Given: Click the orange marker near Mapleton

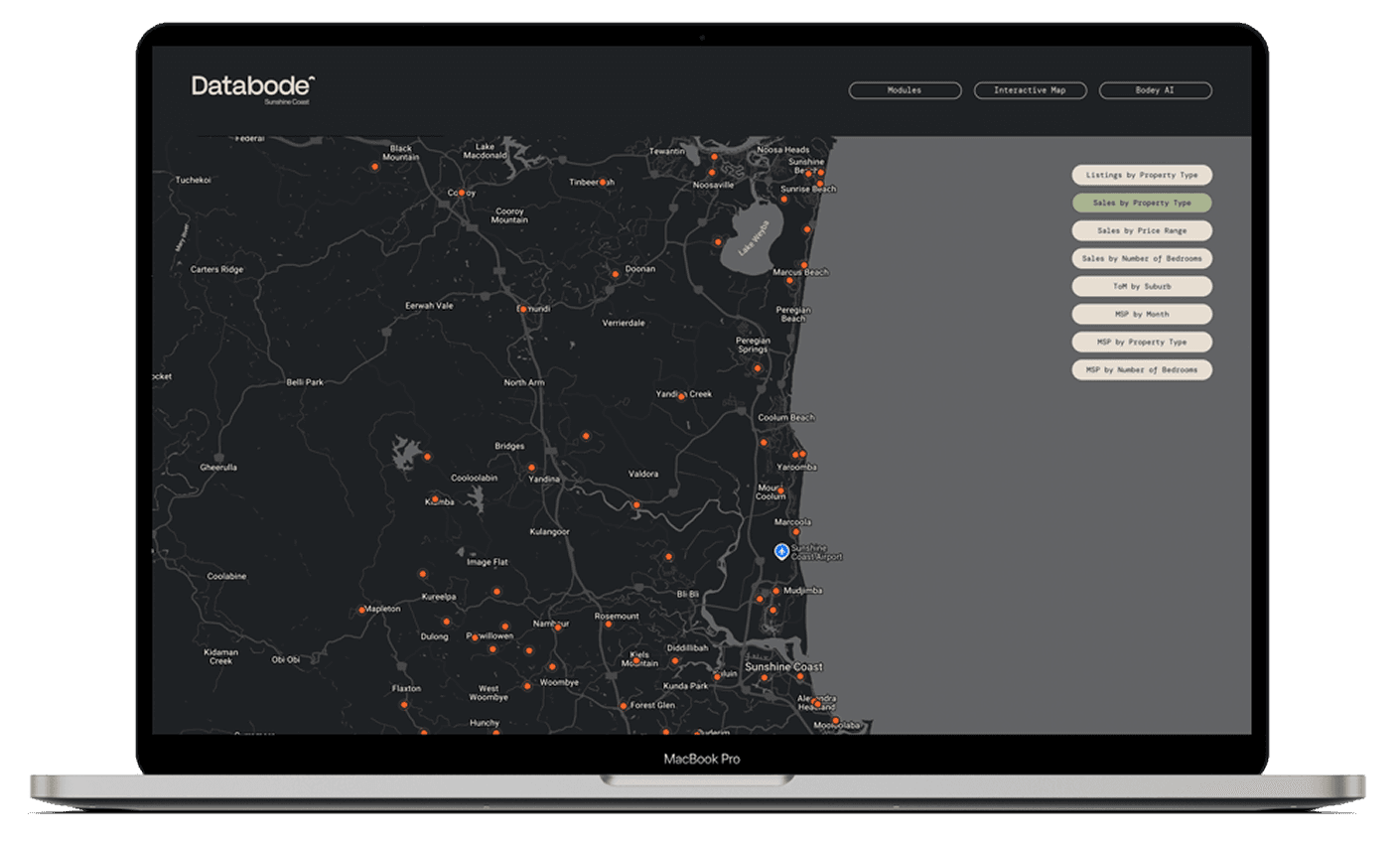Looking at the screenshot, I should 361,610.
